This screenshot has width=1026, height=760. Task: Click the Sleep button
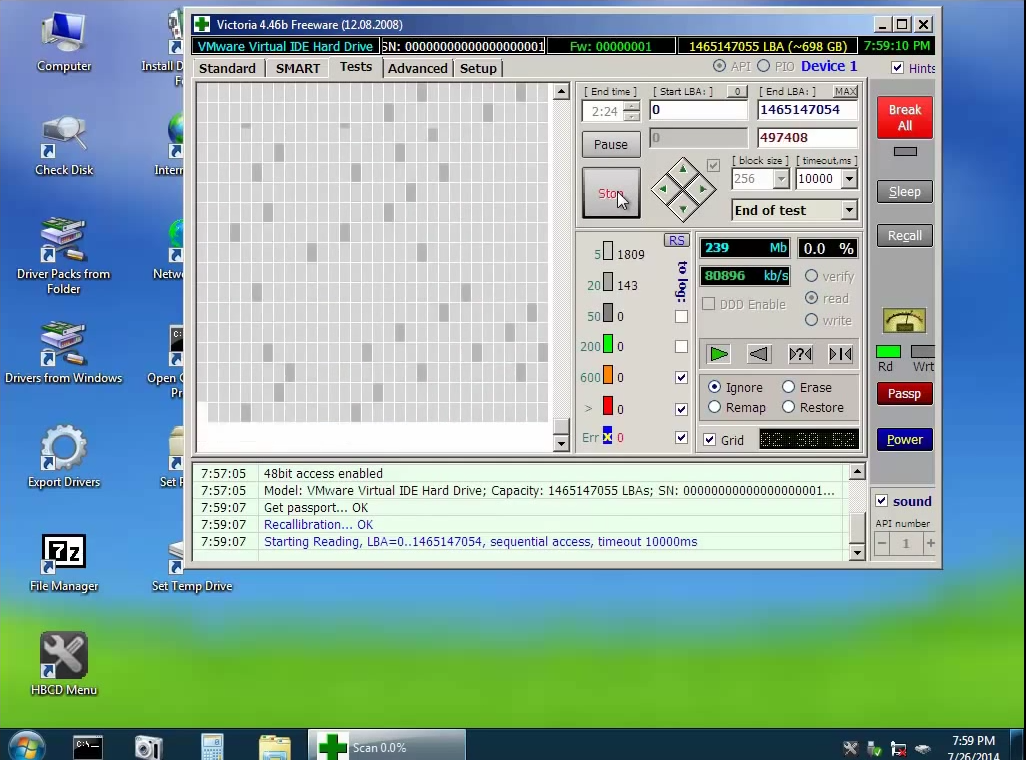(x=904, y=192)
